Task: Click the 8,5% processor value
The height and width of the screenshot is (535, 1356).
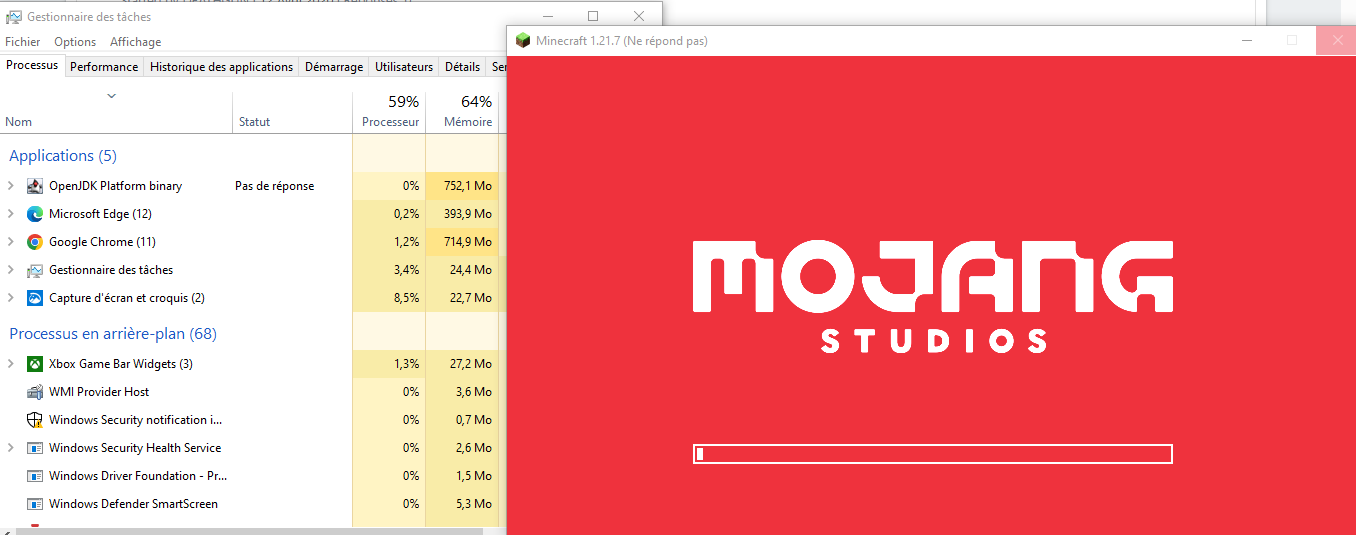Action: point(407,298)
